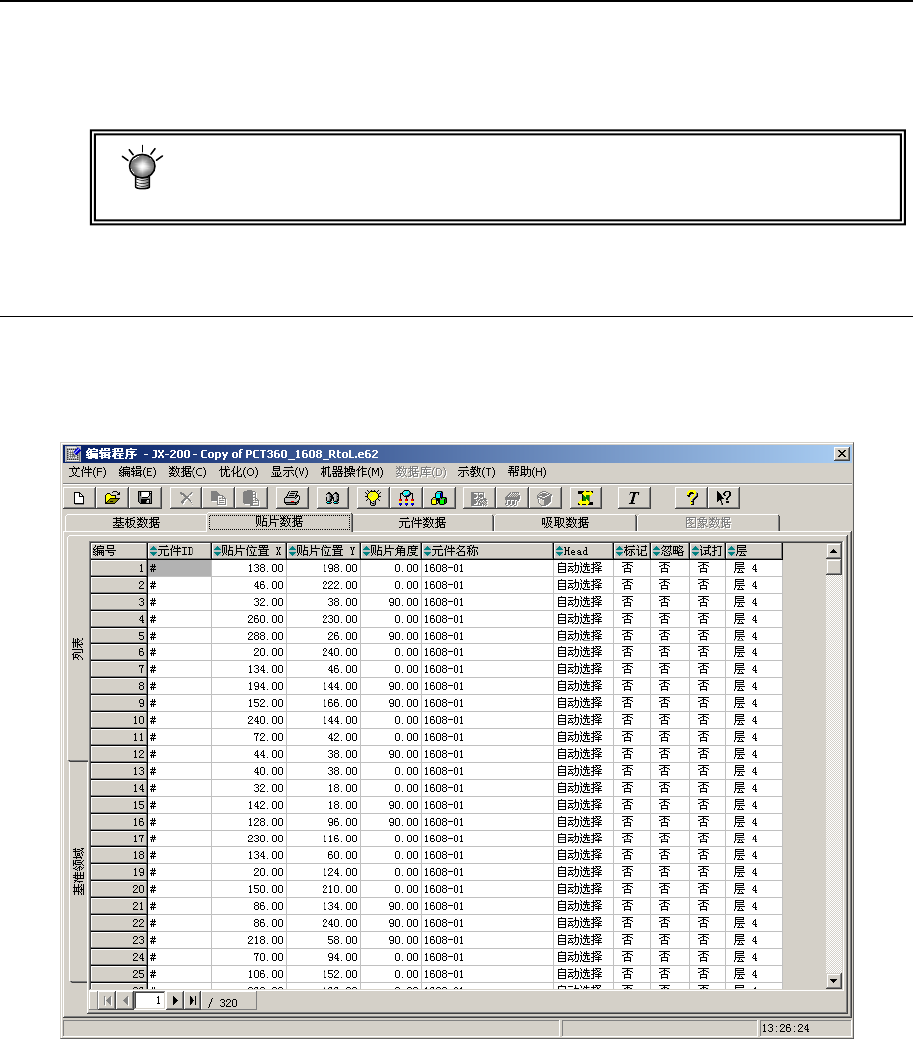Switch to the 元件数据 tab
913x1039 pixels.
[x=422, y=523]
